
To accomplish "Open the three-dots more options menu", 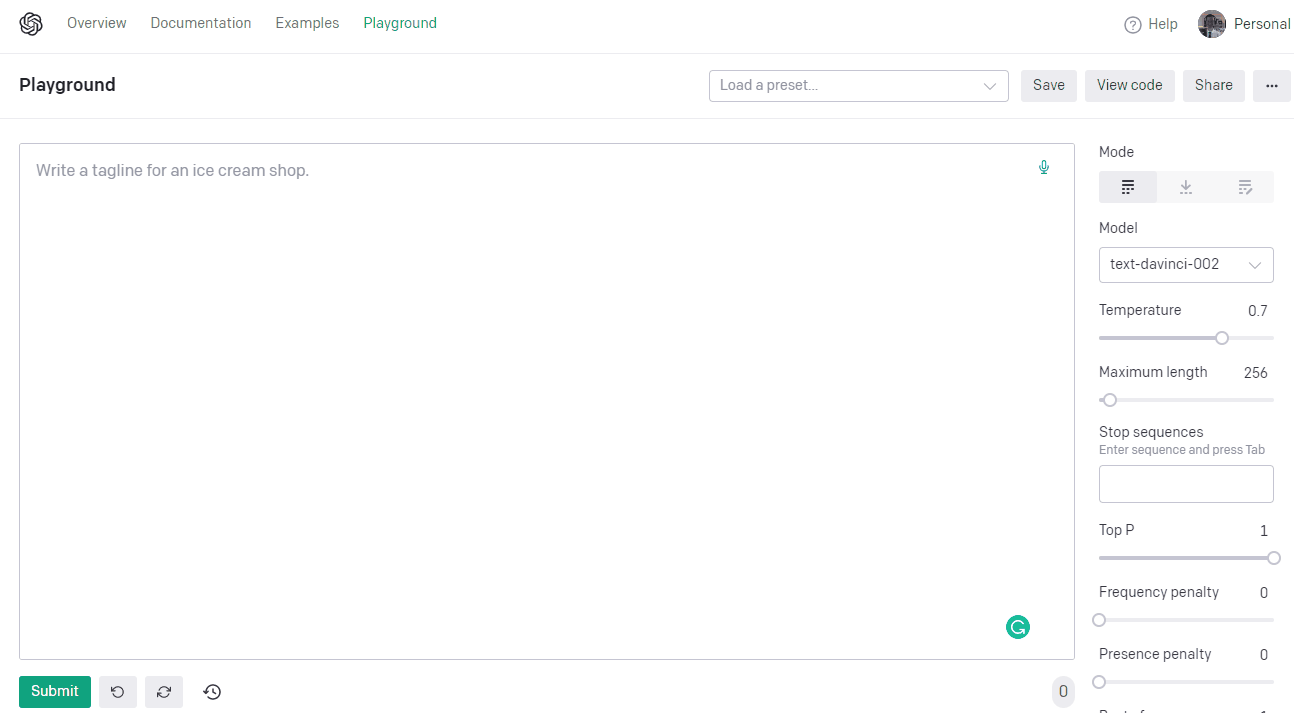I will pyautogui.click(x=1272, y=86).
